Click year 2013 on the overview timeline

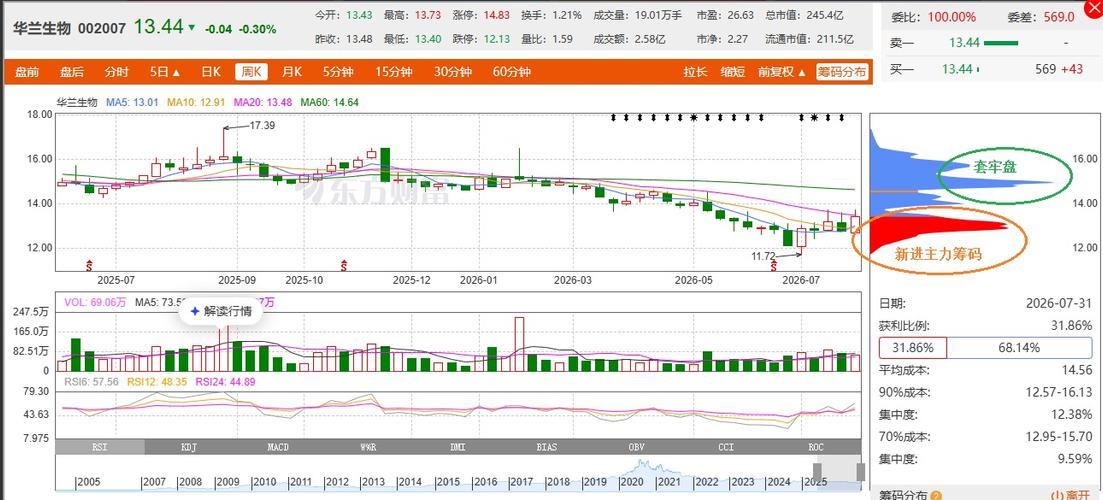(372, 482)
